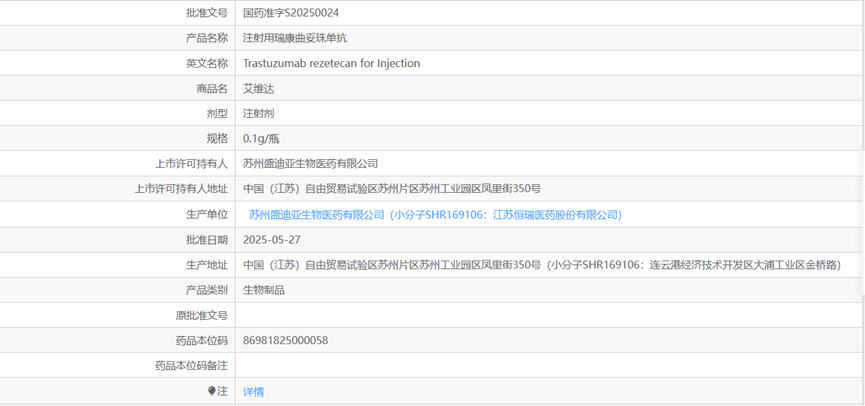Select specification value 0.1g/瓶
865x406 pixels.
(261, 139)
